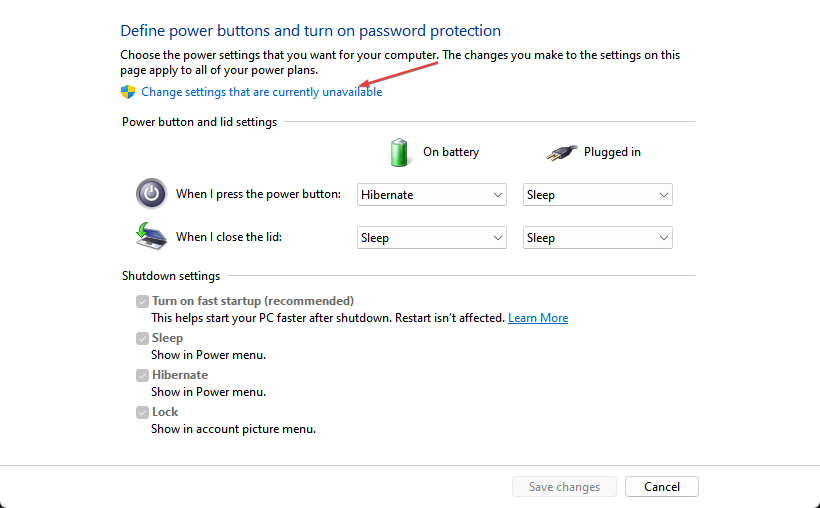Click the Save changes button
This screenshot has width=820, height=508.
pos(564,487)
